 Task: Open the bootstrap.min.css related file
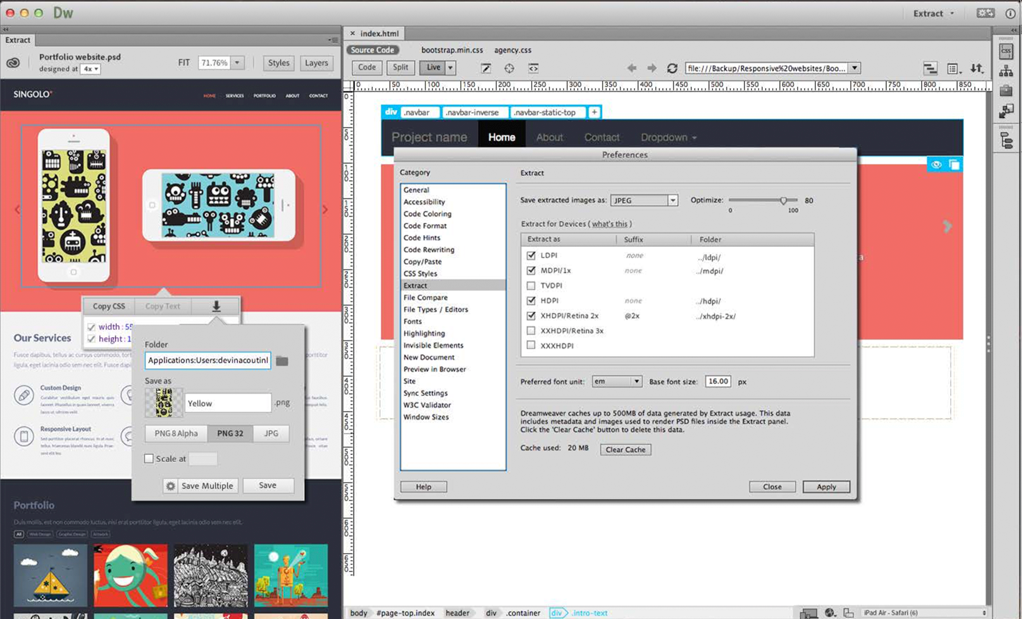(452, 50)
